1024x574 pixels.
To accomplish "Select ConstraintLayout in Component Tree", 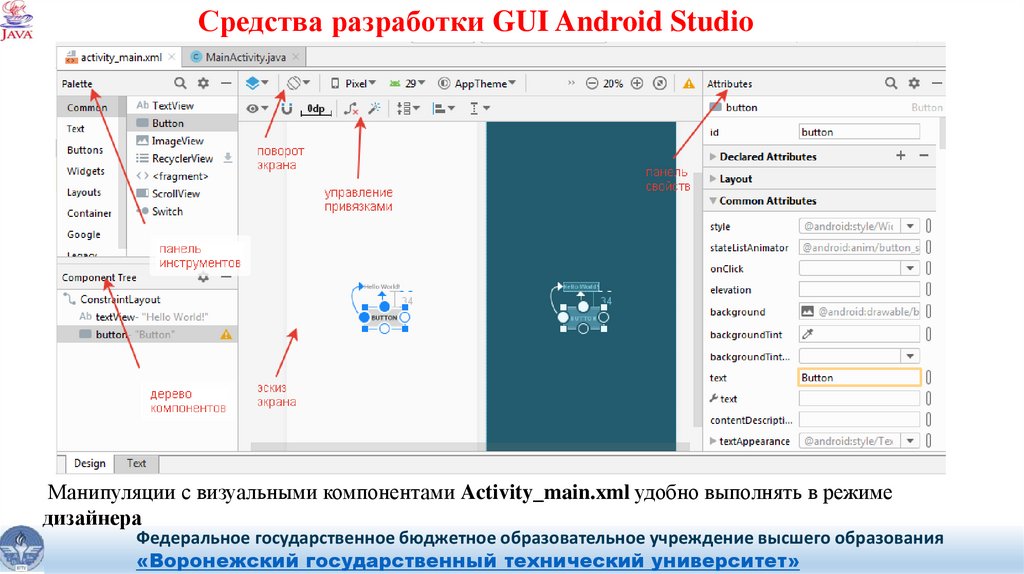I will [x=120, y=299].
